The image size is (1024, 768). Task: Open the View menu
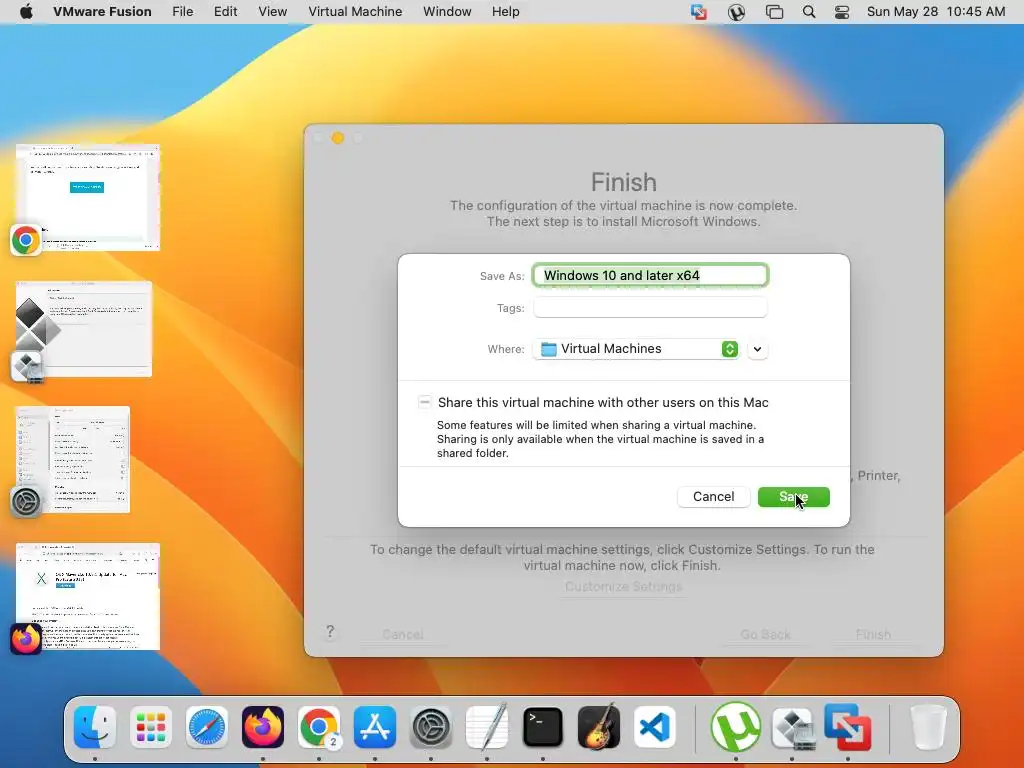click(272, 12)
